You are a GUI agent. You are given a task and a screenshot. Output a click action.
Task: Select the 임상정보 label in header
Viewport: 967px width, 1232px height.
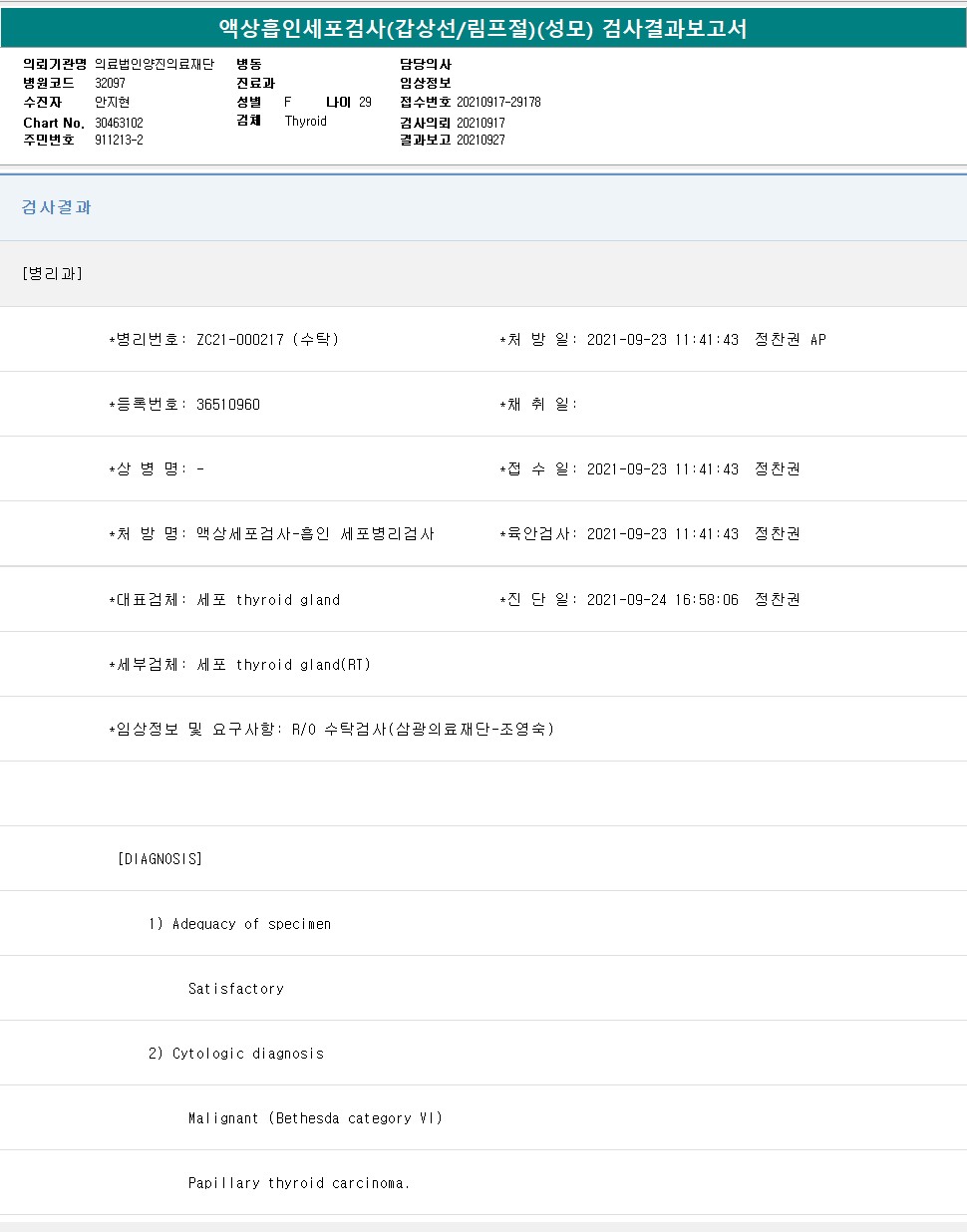pyautogui.click(x=426, y=83)
